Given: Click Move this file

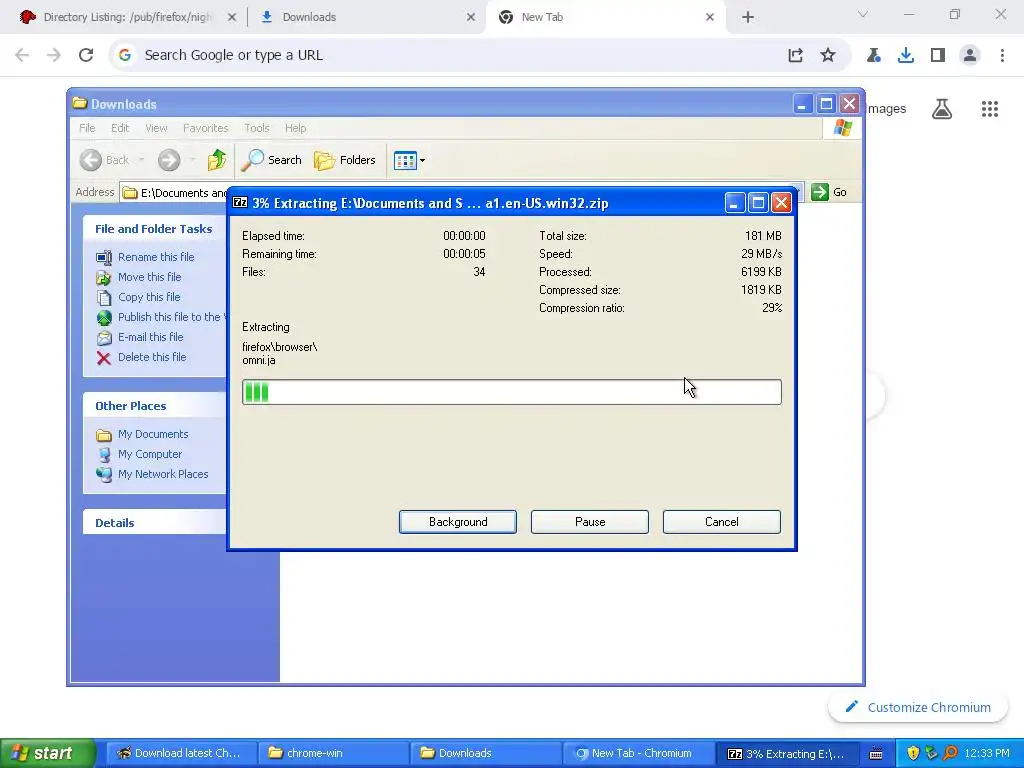Looking at the screenshot, I should click(x=150, y=277).
